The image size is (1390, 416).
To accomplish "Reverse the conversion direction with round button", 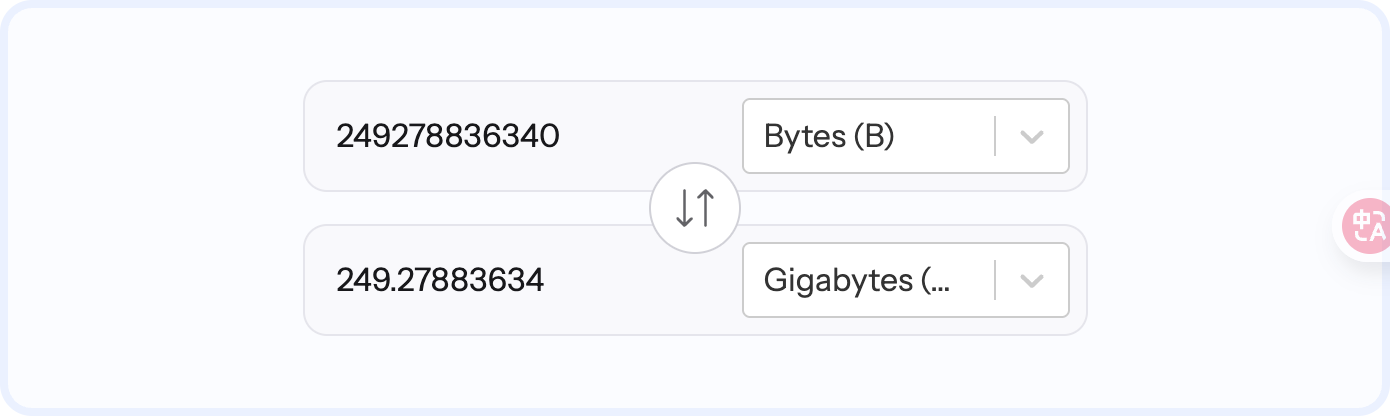I will [695, 208].
